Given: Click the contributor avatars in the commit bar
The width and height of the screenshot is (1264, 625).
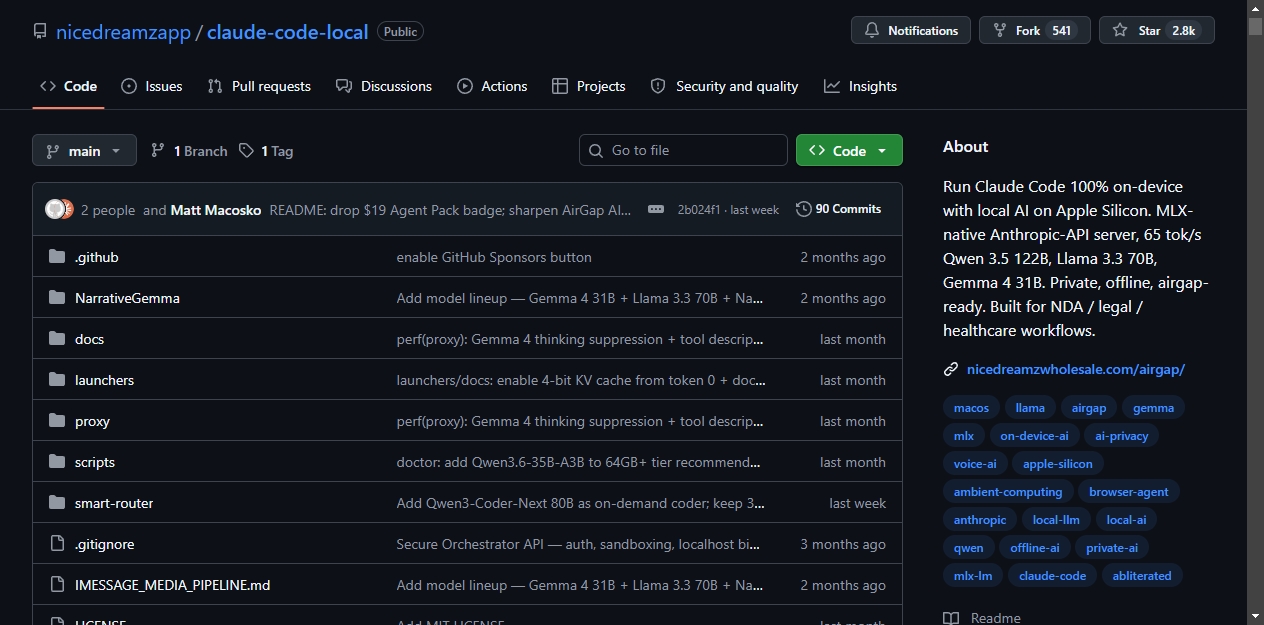Looking at the screenshot, I should [59, 209].
